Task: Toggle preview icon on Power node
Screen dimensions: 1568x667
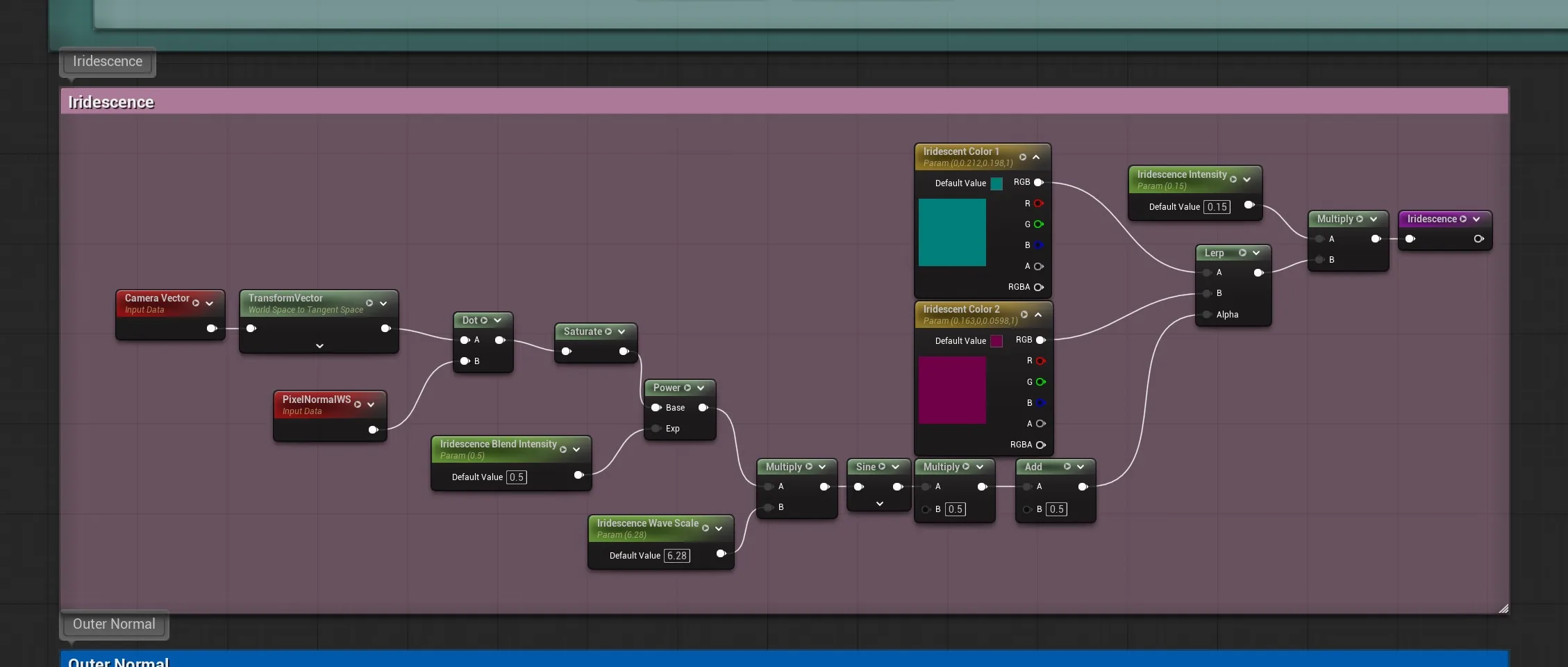Action: click(687, 388)
